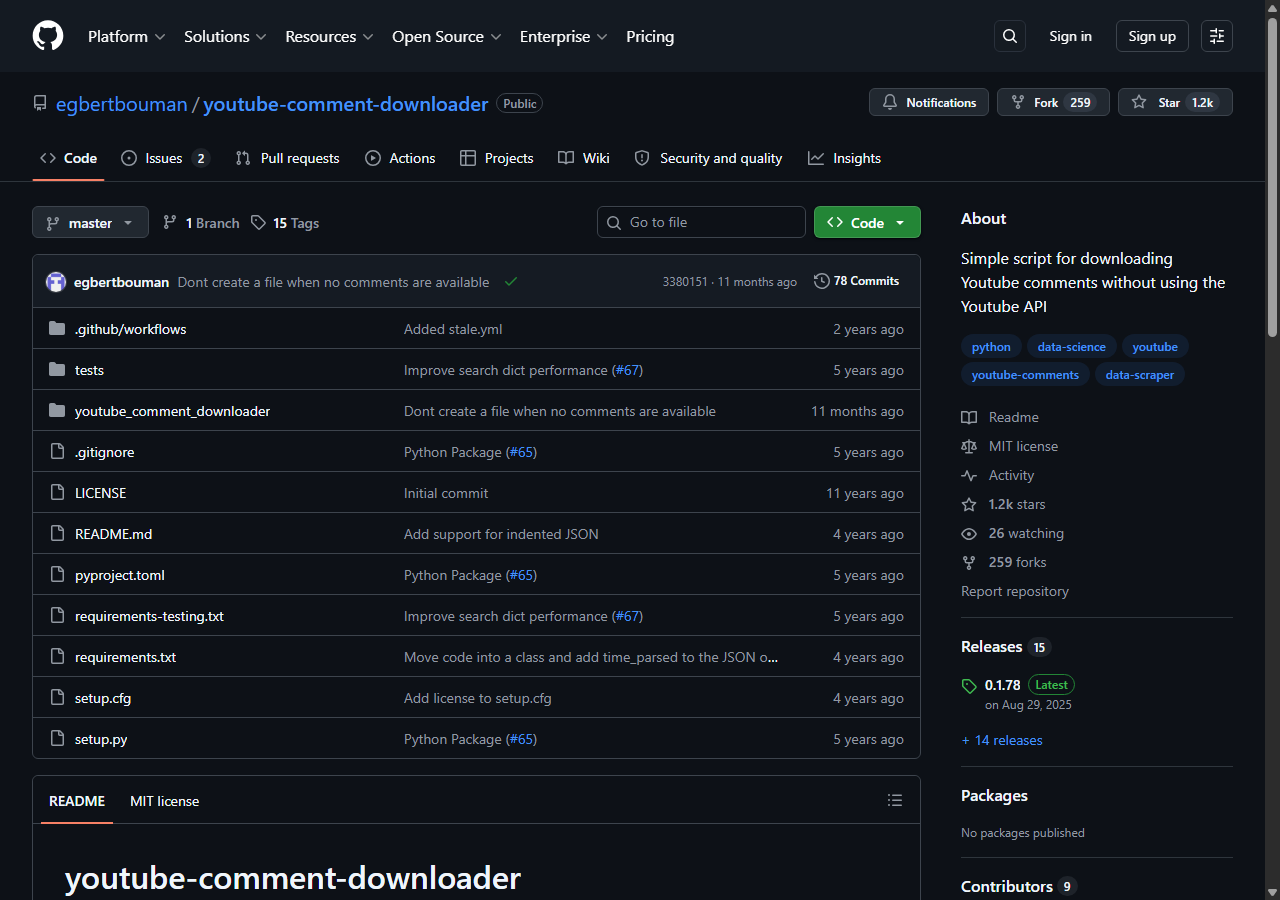Open egbertbouman owner profile link
The height and width of the screenshot is (900, 1280).
point(122,104)
